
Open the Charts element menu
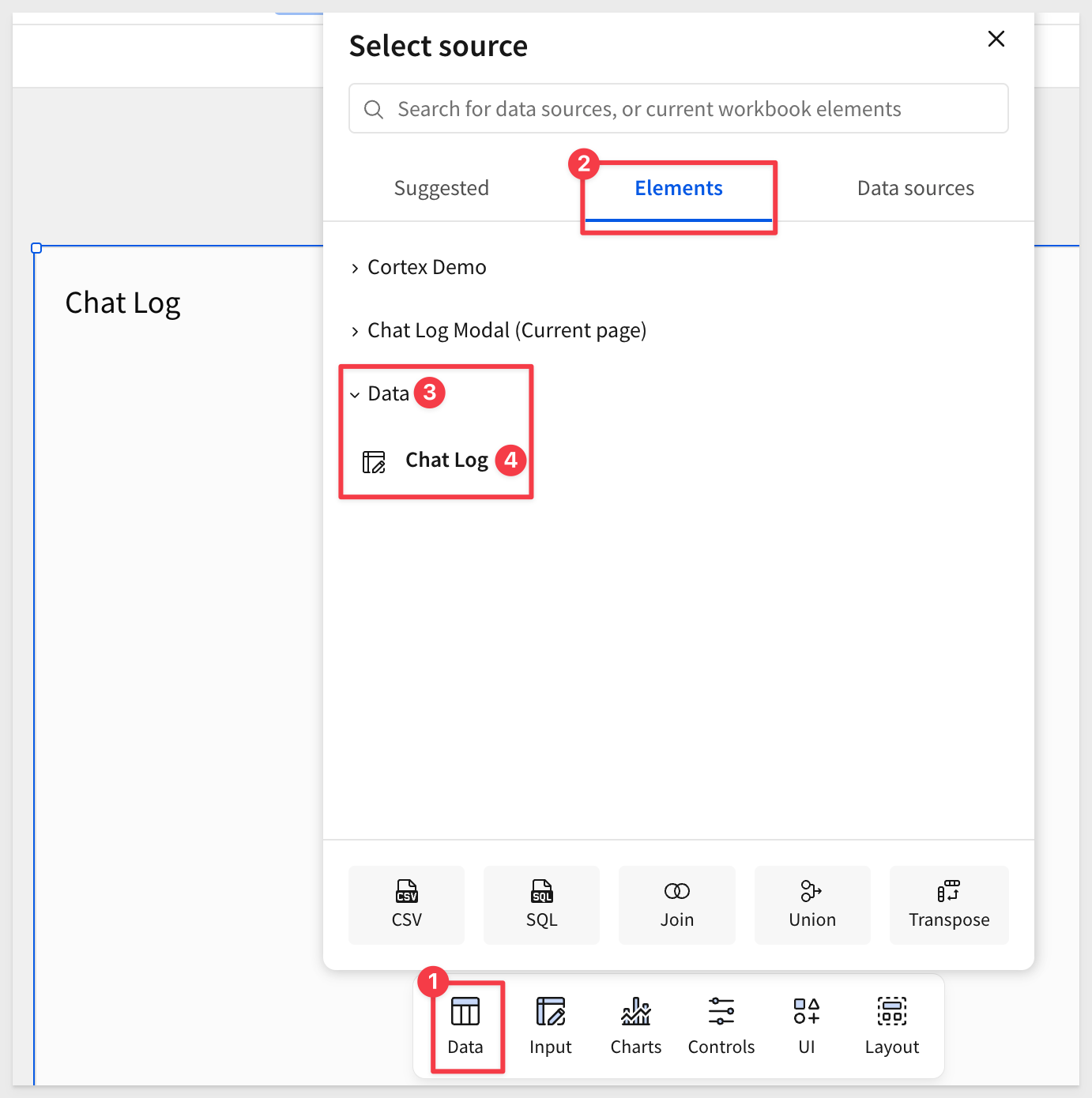[x=635, y=1025]
